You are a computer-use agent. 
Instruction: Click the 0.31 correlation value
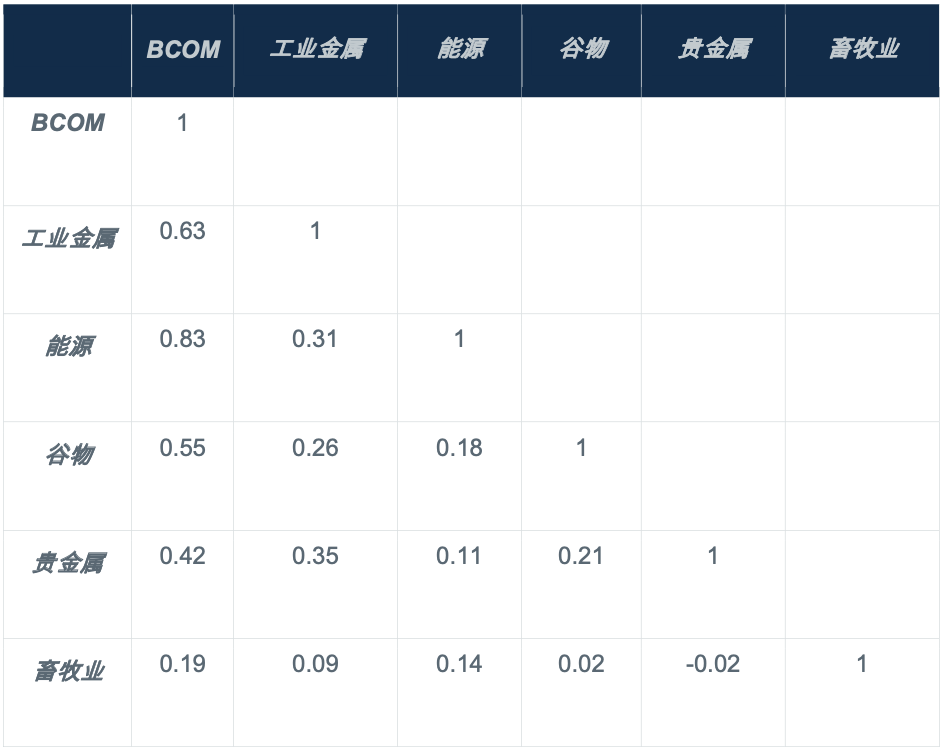[x=315, y=339]
